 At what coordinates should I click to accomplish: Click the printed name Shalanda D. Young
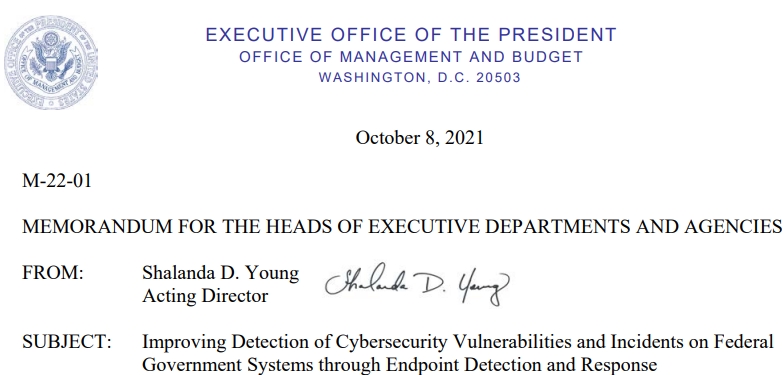tap(220, 273)
